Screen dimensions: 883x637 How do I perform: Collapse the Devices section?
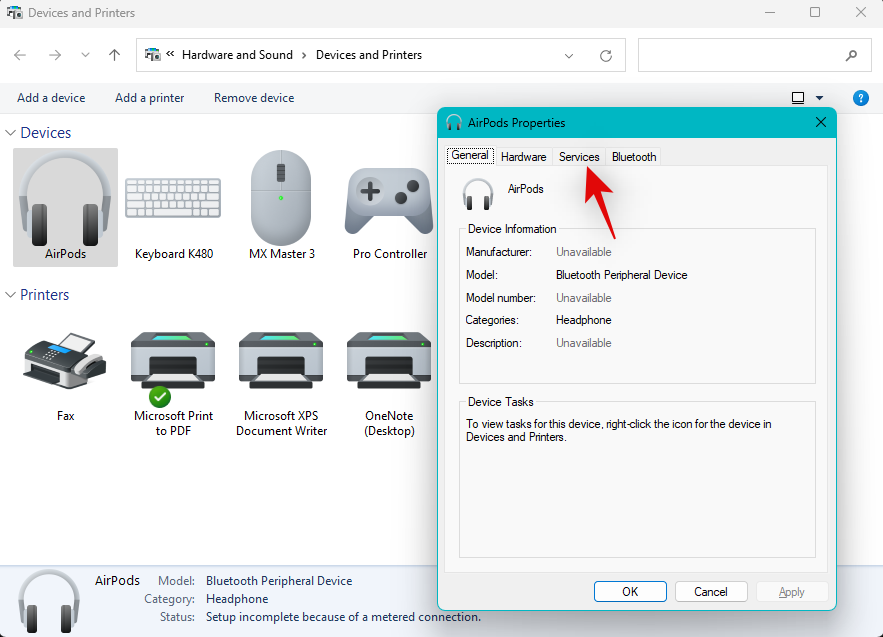10,133
